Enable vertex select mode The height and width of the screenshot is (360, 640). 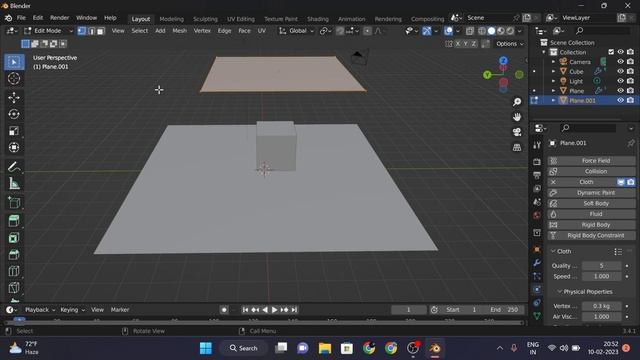[82, 31]
